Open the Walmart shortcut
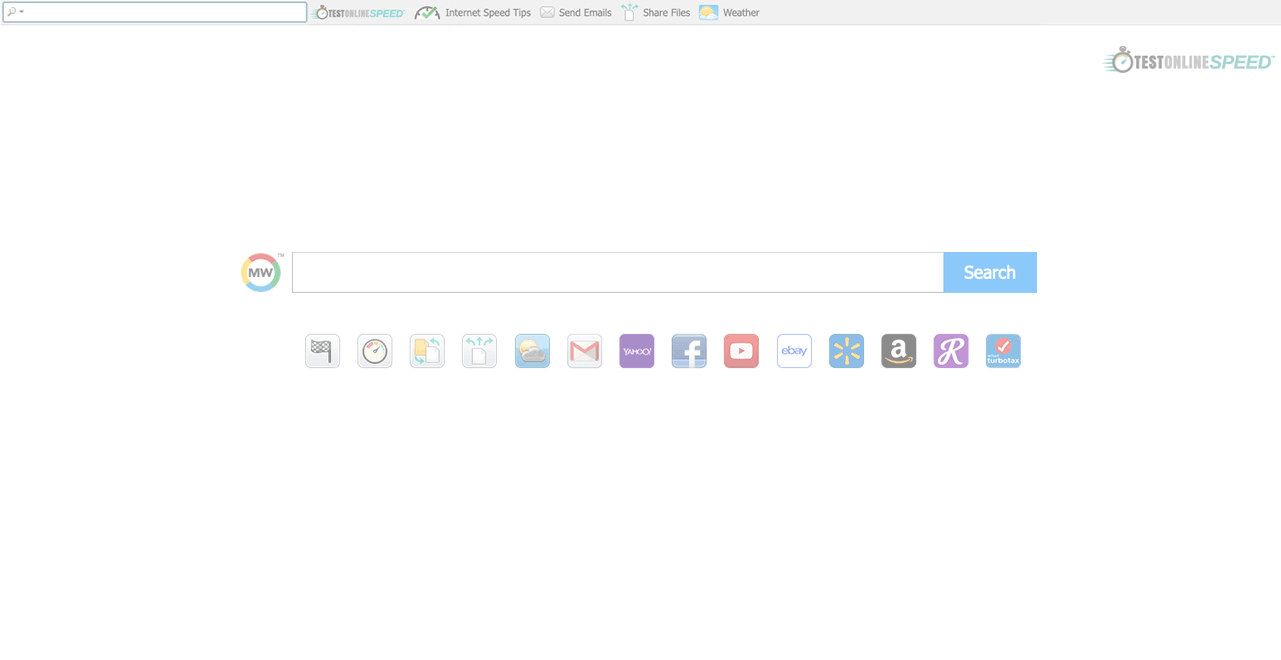The height and width of the screenshot is (660, 1281). (x=846, y=351)
